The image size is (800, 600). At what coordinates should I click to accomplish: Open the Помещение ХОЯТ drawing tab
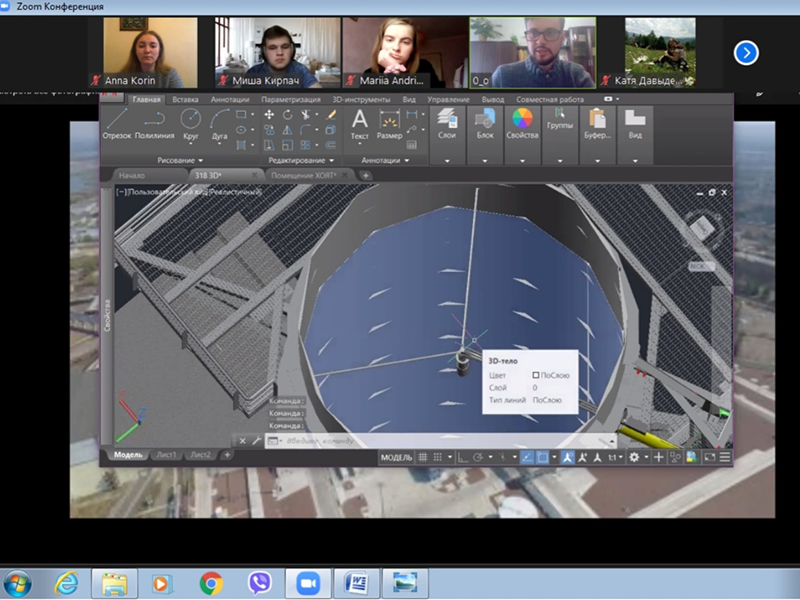pos(304,176)
